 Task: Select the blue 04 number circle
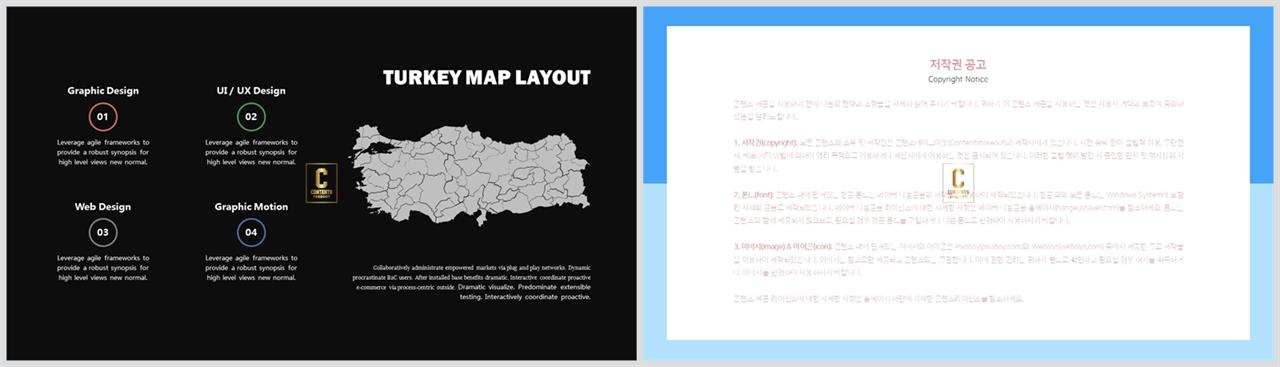point(251,233)
